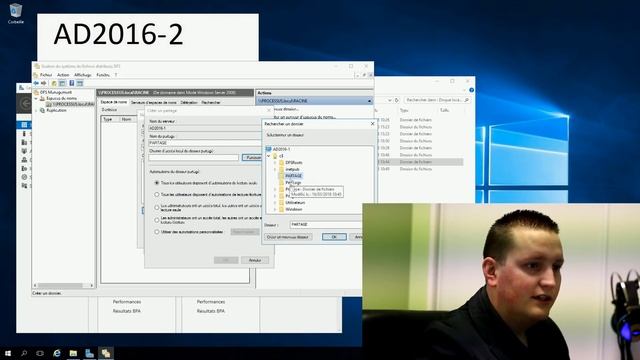
Task: Open the Action menu in DFS console
Action: click(x=63, y=75)
